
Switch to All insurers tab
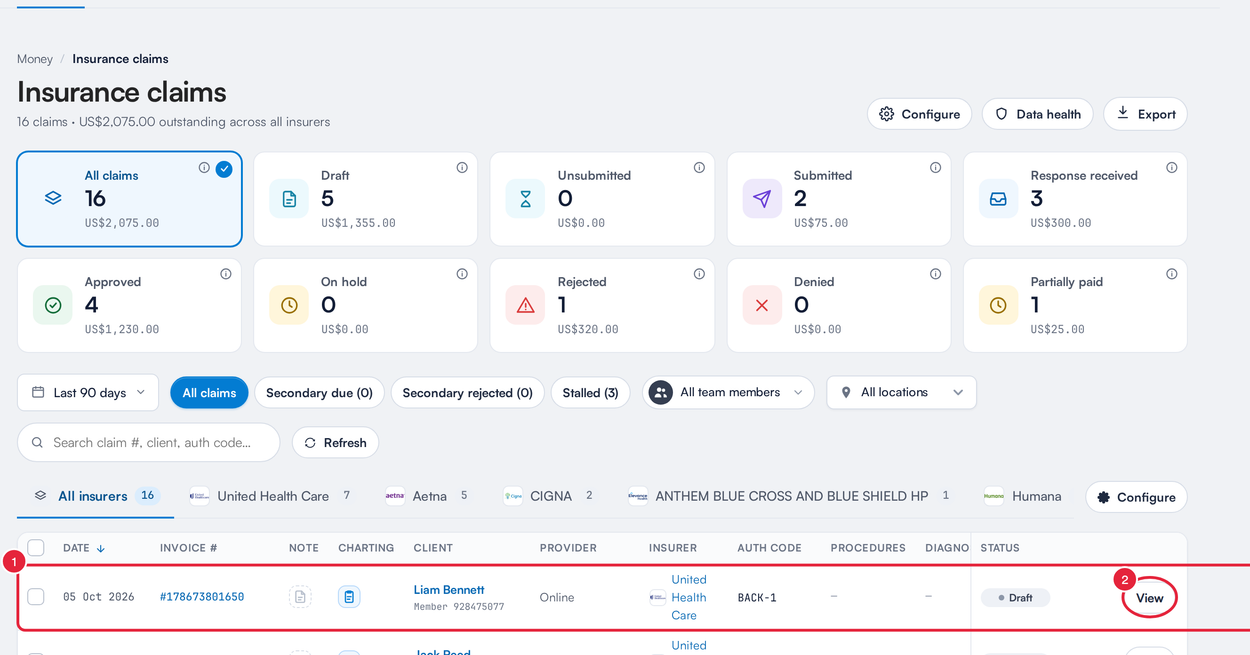(95, 496)
